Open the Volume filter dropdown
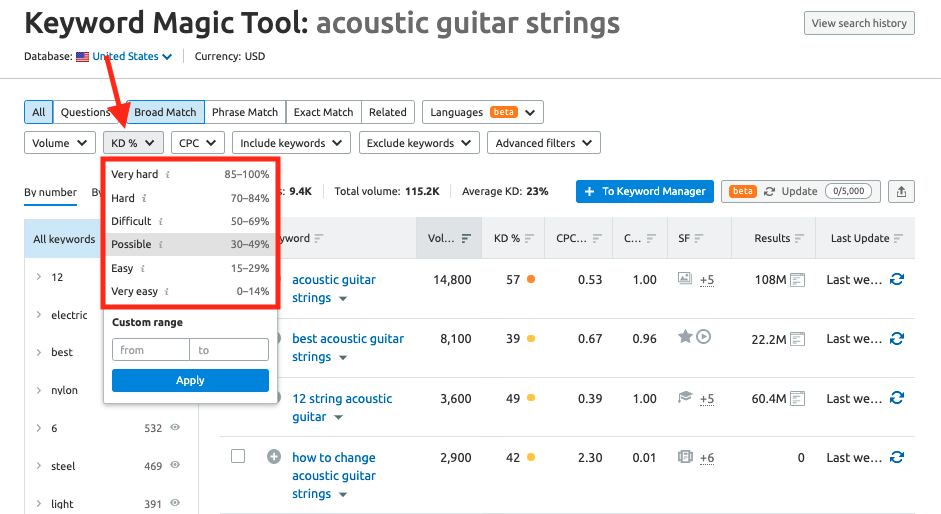941x514 pixels. tap(59, 143)
